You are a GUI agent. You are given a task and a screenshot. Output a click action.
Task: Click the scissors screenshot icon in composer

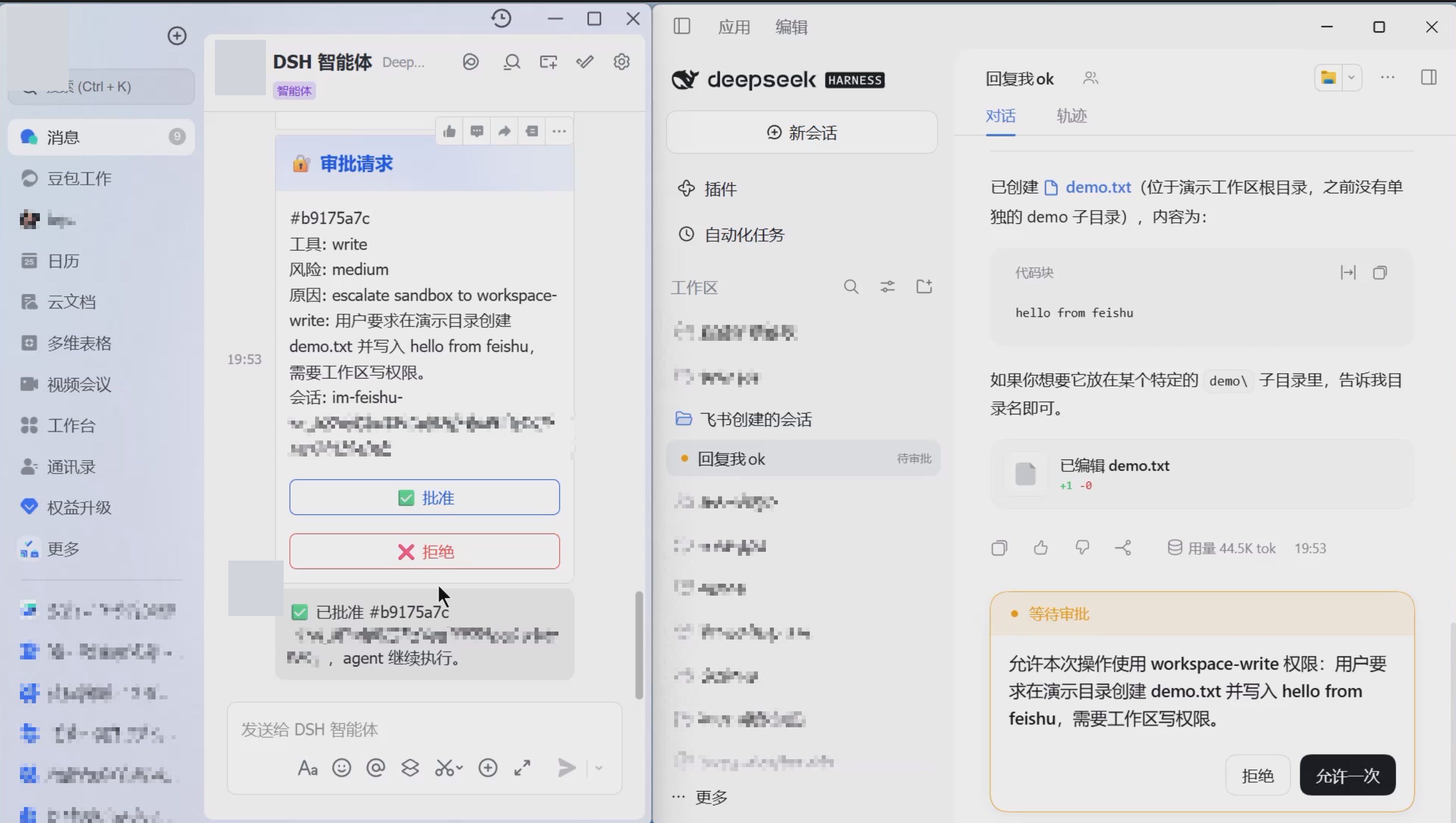tap(445, 768)
